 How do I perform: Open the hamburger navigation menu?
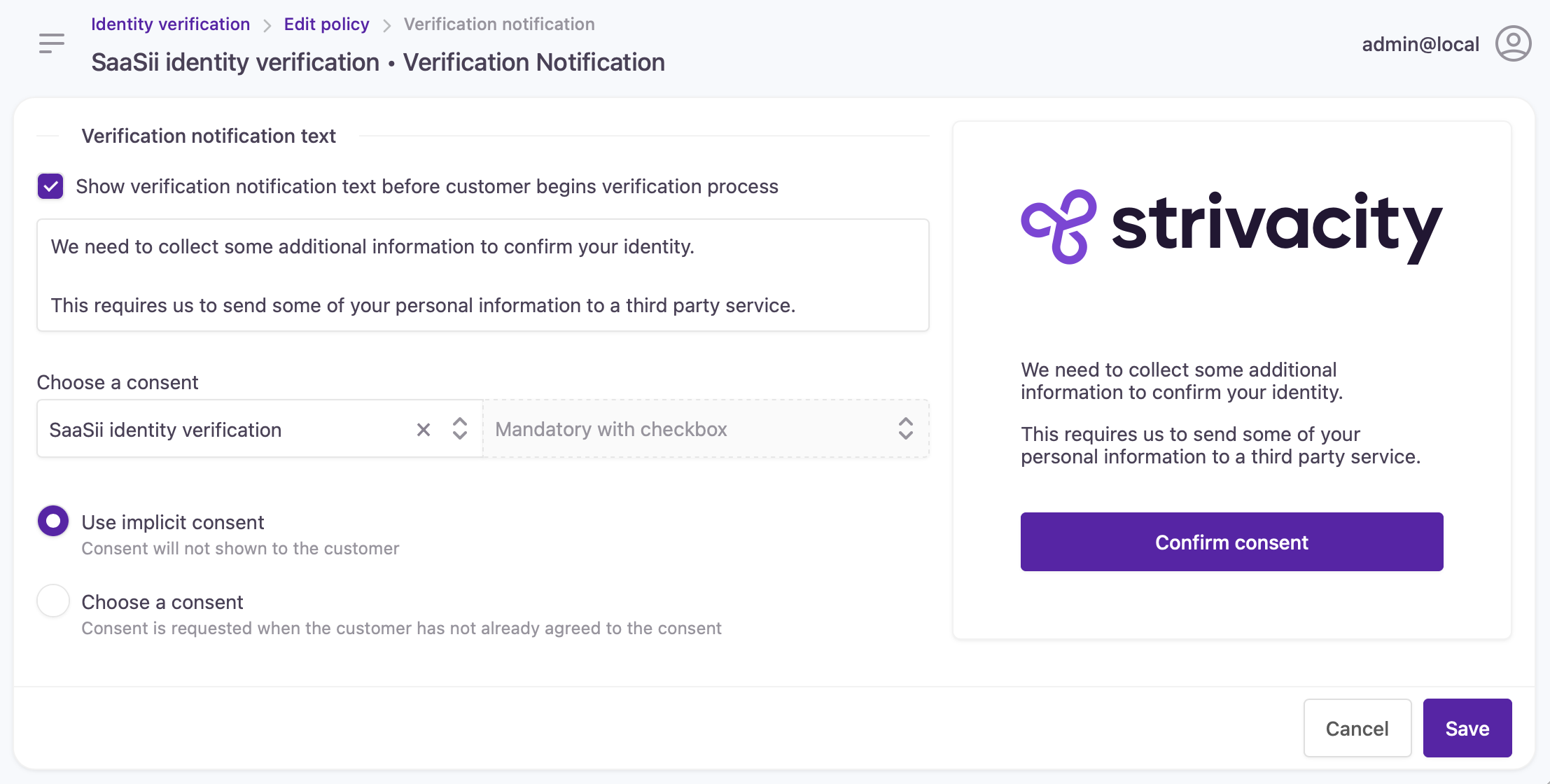pos(52,43)
